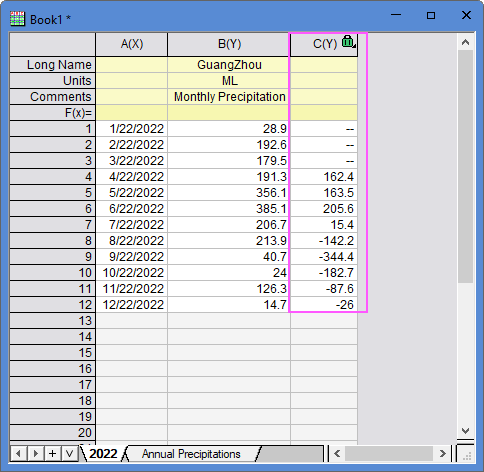Image resolution: width=484 pixels, height=472 pixels.
Task: Click the Long Name cell of column A
Action: coord(132,65)
